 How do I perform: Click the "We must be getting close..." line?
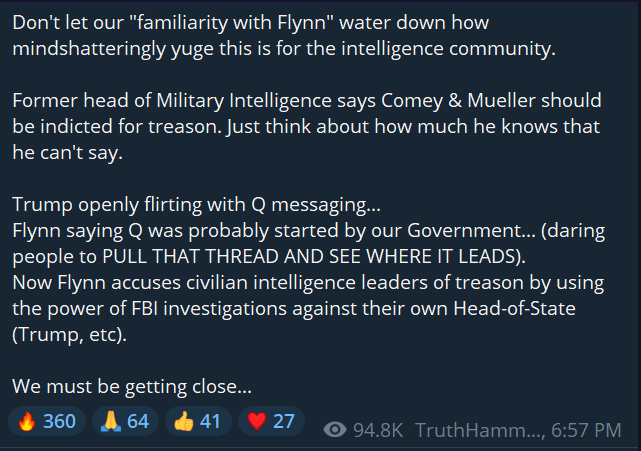tap(132, 386)
